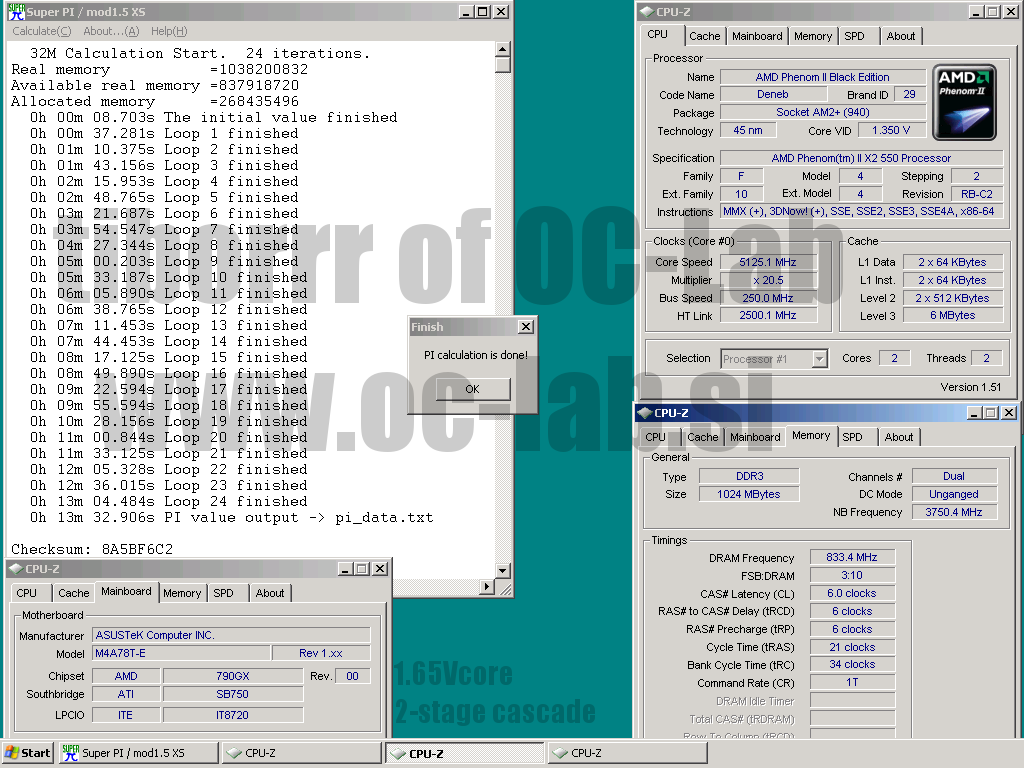
Task: Click the CPU-Z title icon in top-right window
Action: click(x=647, y=12)
